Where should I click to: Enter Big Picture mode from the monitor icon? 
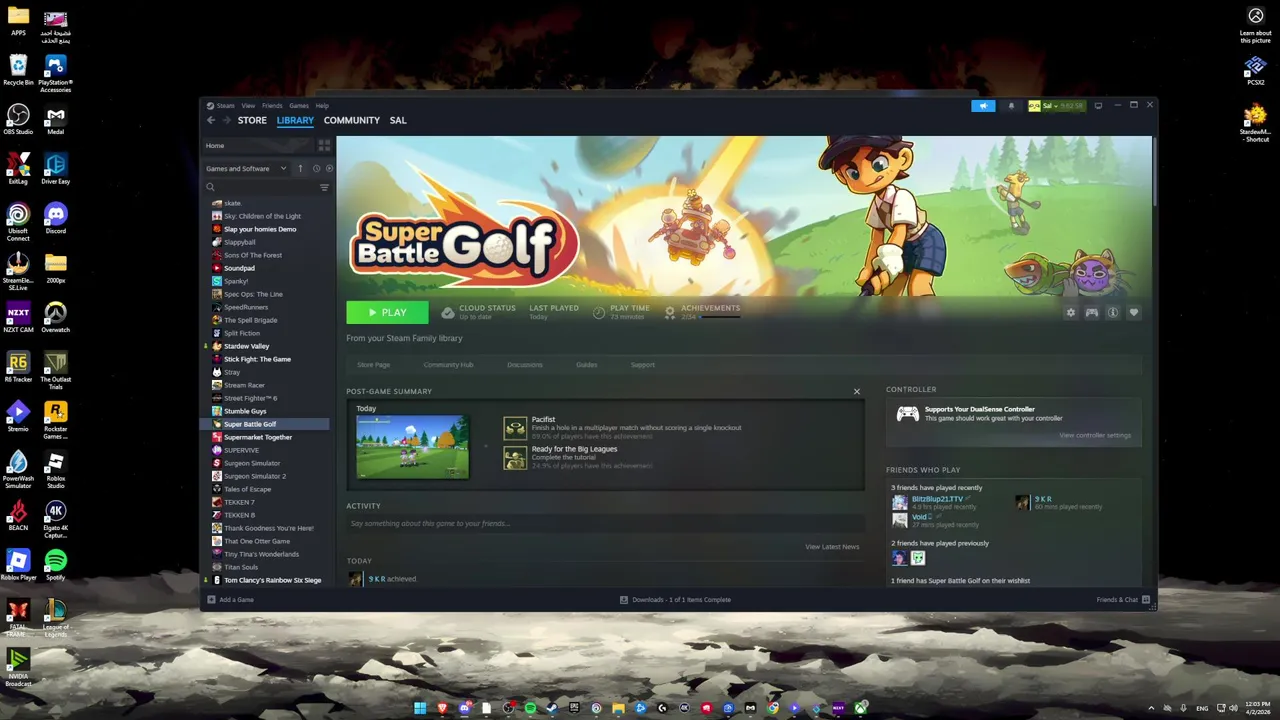tap(1098, 105)
